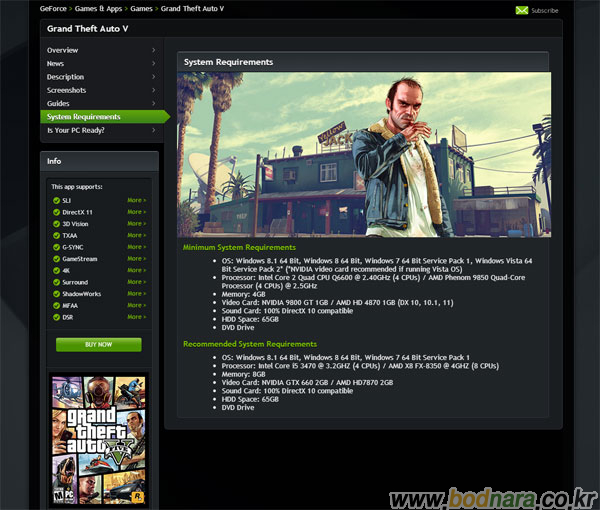Click the green check icon next to 4K
Image resolution: width=600 pixels, height=510 pixels.
point(56,270)
